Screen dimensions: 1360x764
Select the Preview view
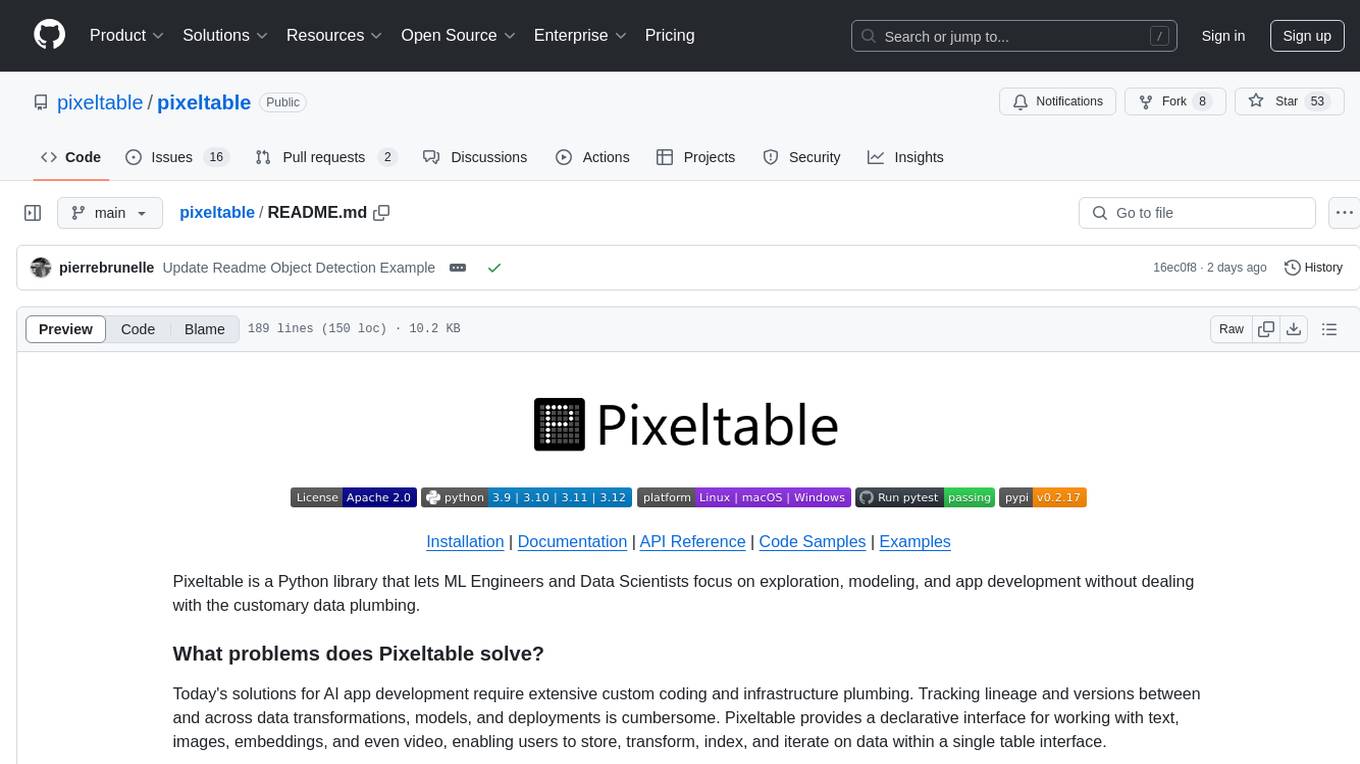66,329
